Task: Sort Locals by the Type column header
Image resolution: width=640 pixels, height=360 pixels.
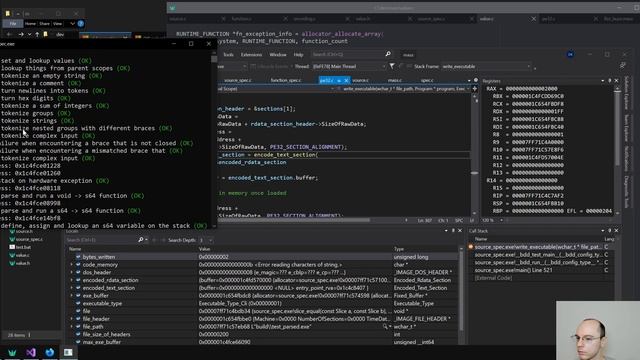Action: click(x=399, y=249)
